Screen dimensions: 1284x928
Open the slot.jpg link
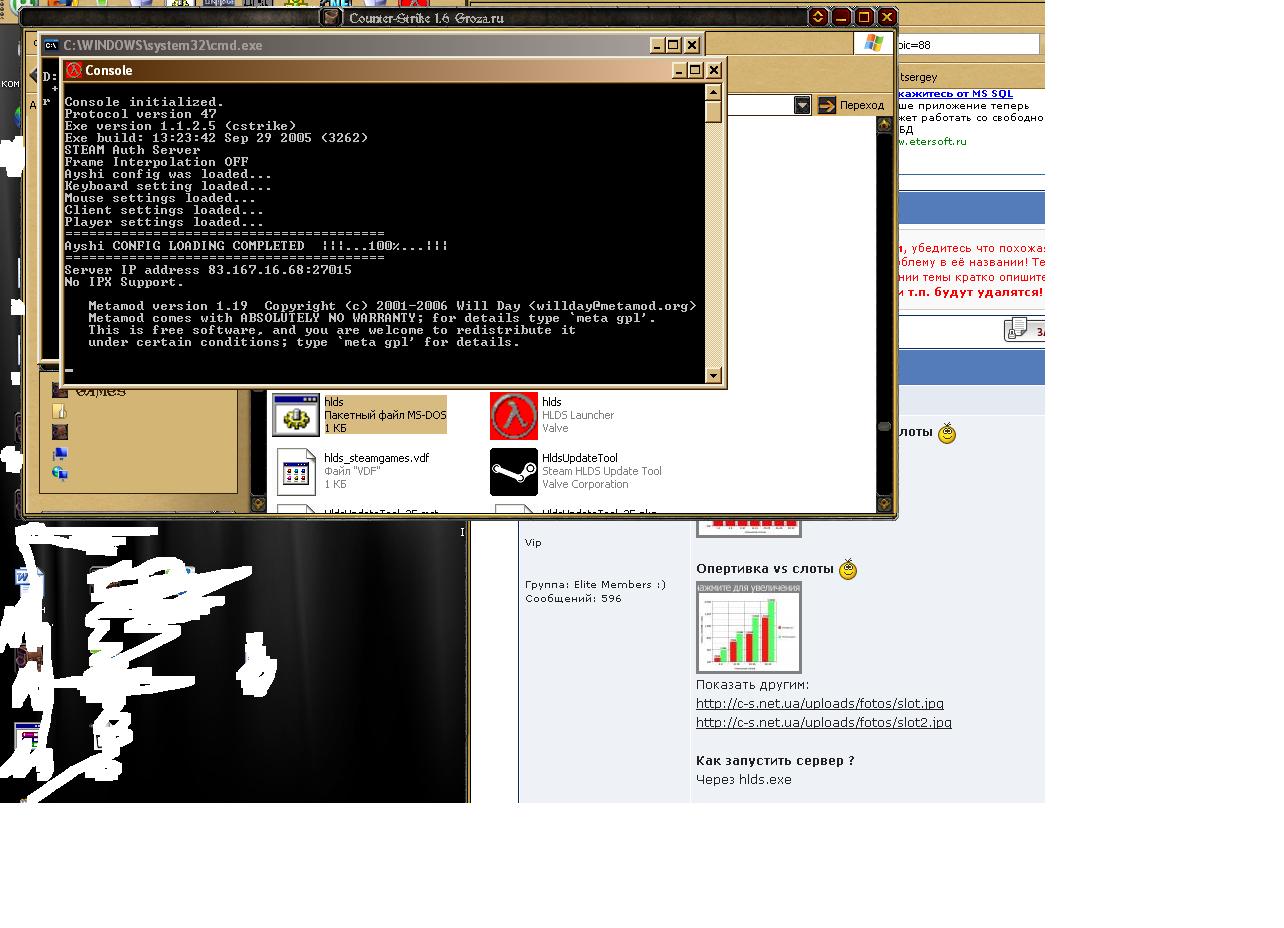click(820, 704)
